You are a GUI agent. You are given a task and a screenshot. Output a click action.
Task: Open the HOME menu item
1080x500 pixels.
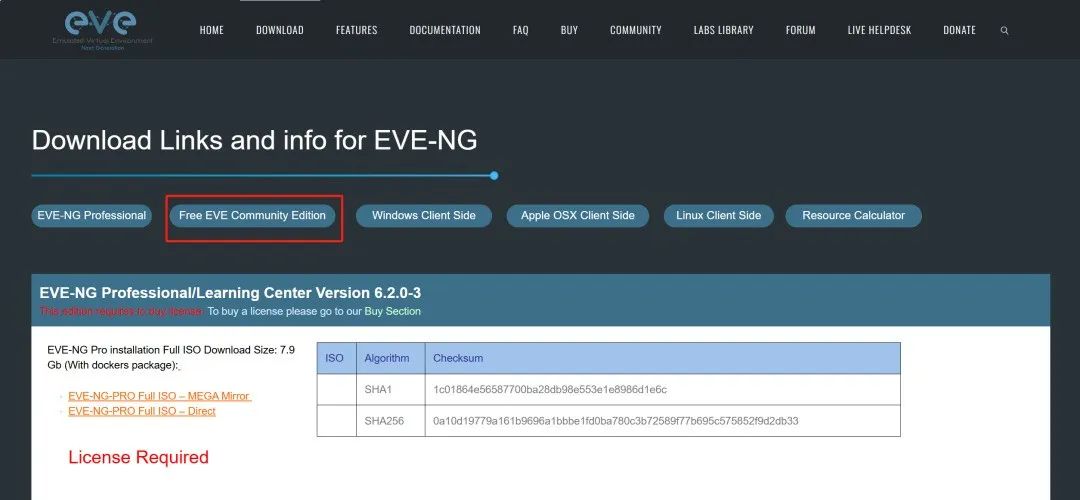[x=211, y=30]
